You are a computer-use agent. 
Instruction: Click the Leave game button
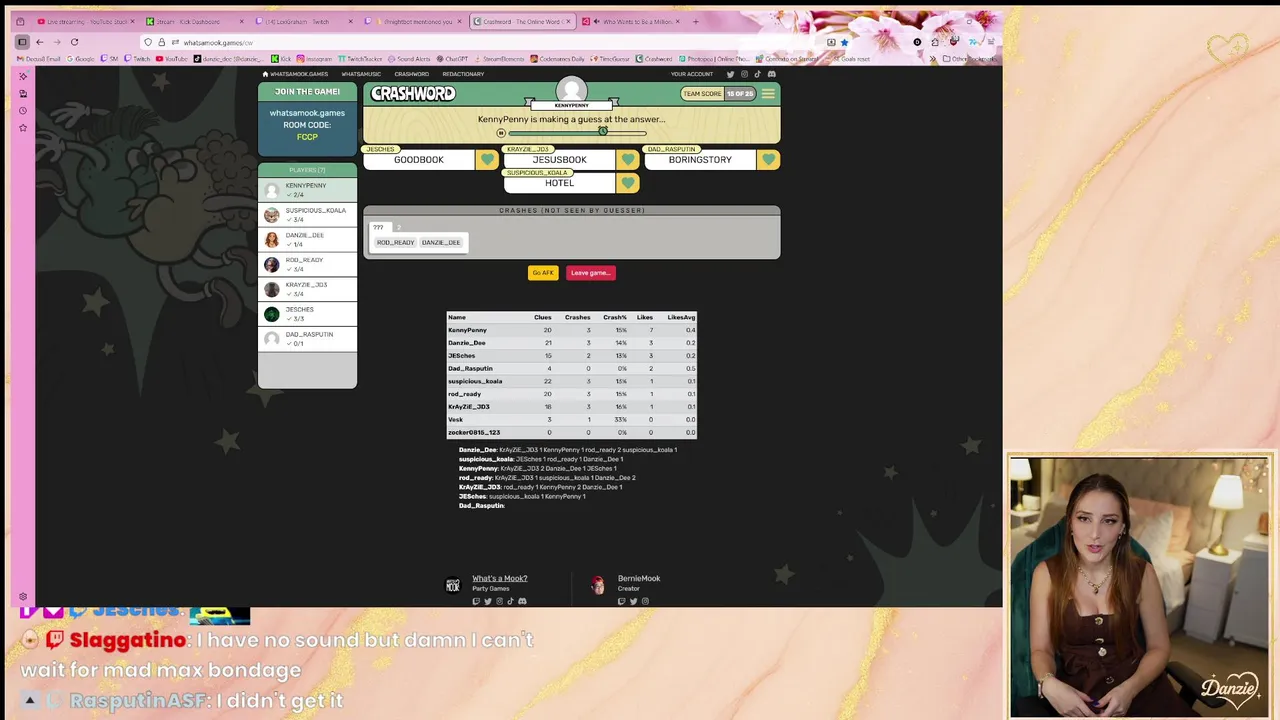pos(590,273)
